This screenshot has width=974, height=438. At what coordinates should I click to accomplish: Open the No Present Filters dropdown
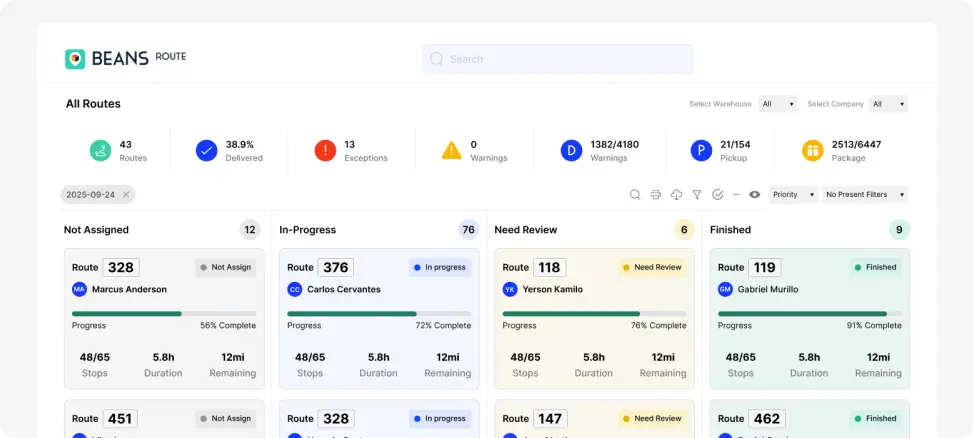click(865, 195)
